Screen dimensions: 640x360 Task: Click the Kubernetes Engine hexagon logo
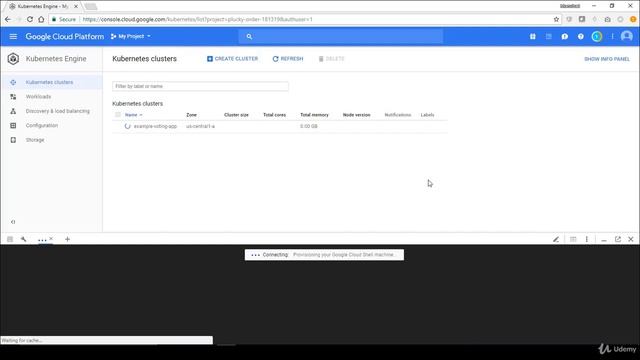click(13, 59)
